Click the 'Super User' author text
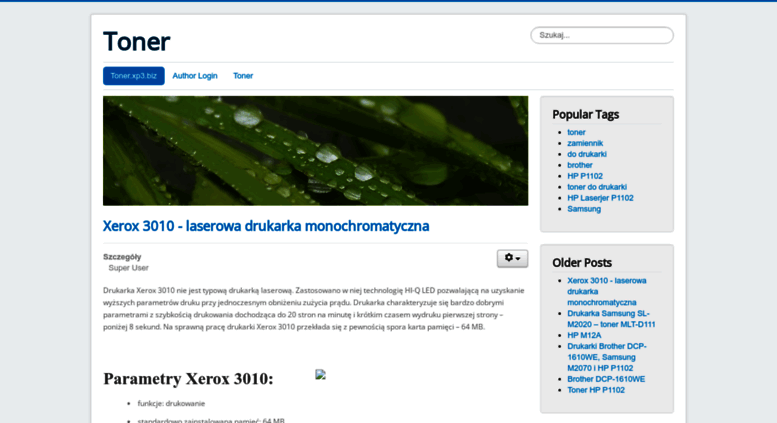The width and height of the screenshot is (777, 423). point(128,267)
